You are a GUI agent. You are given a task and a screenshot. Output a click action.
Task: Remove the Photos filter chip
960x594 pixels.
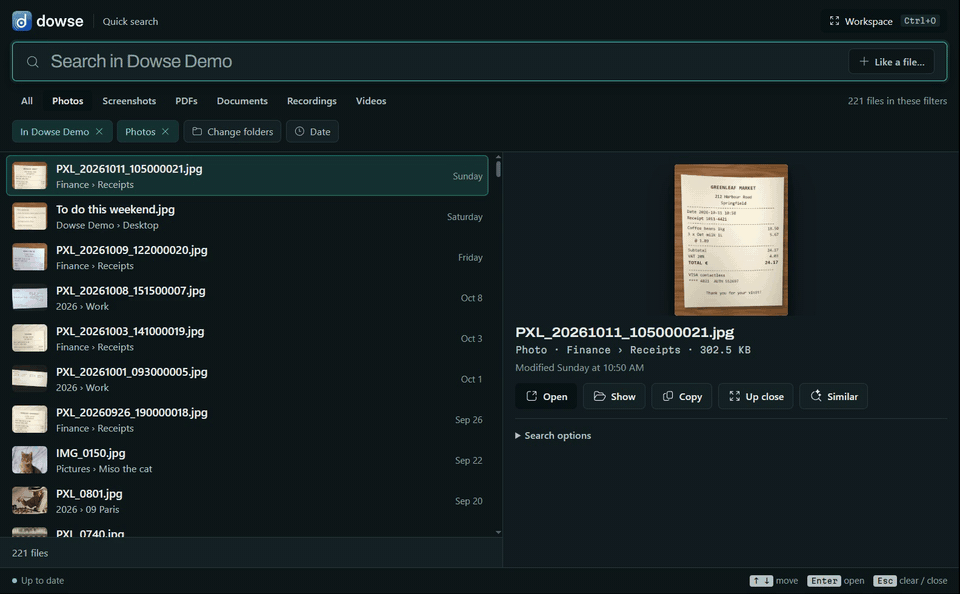coord(165,132)
